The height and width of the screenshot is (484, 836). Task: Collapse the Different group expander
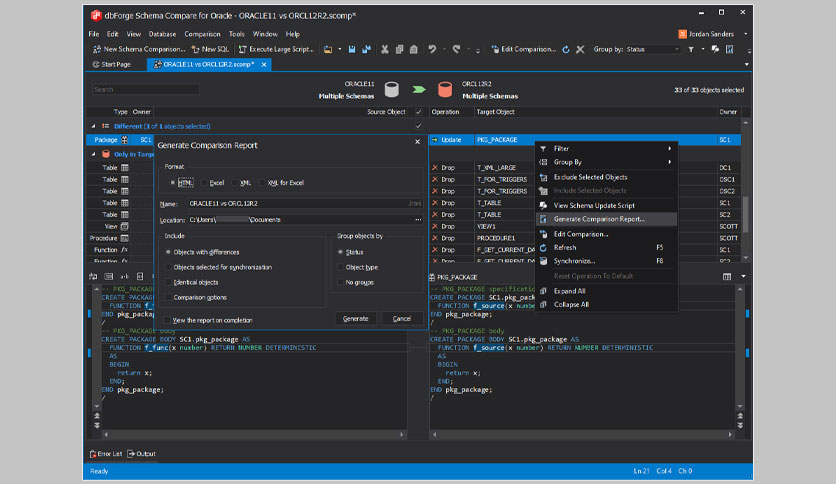coord(93,126)
